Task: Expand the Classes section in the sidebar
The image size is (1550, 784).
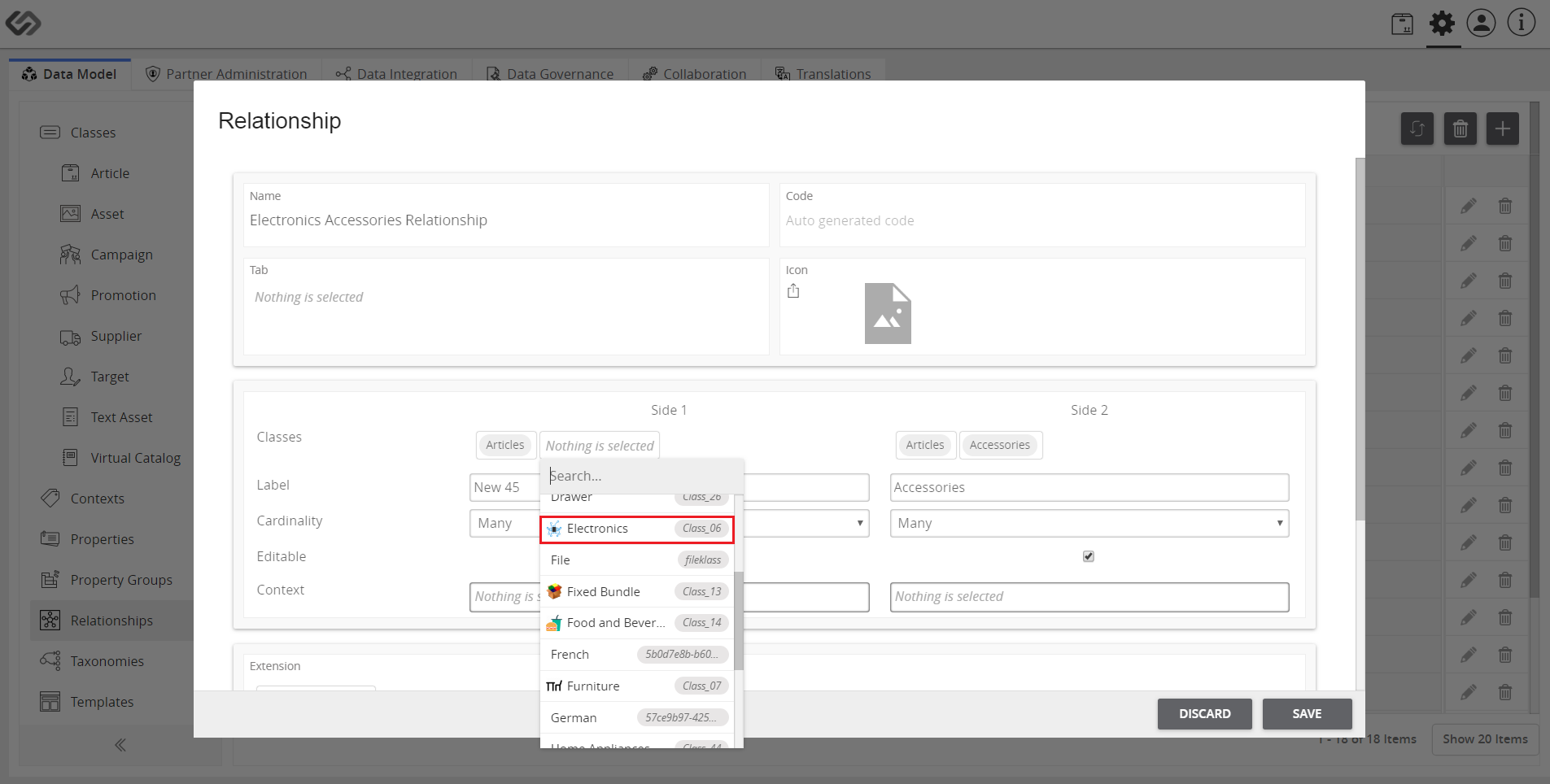Action: (93, 133)
